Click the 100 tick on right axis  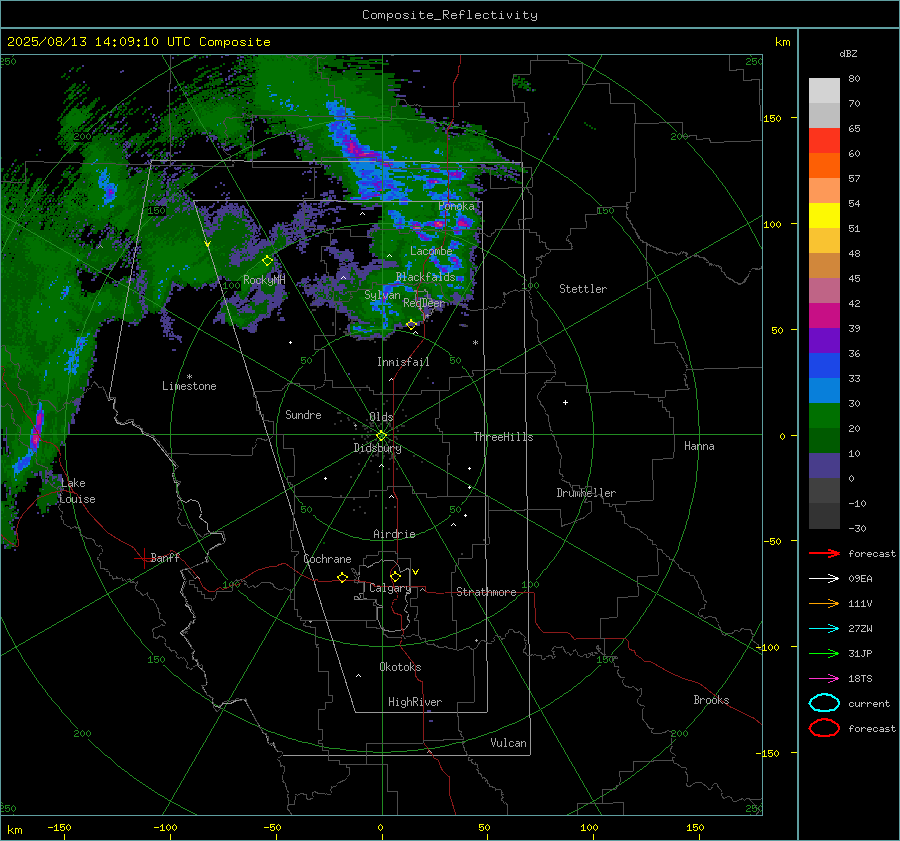tap(772, 224)
